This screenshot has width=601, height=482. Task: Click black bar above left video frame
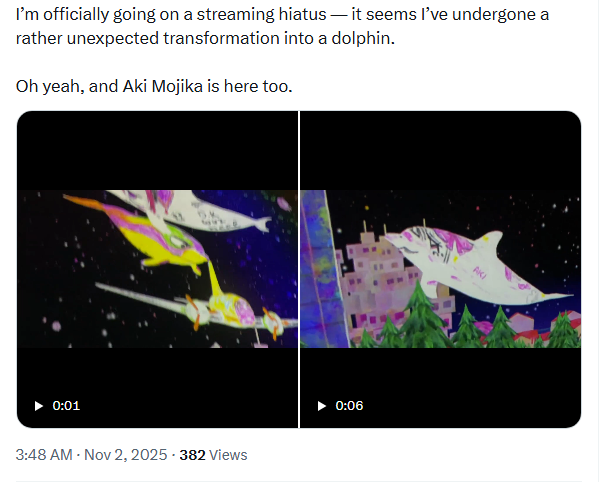tap(157, 150)
